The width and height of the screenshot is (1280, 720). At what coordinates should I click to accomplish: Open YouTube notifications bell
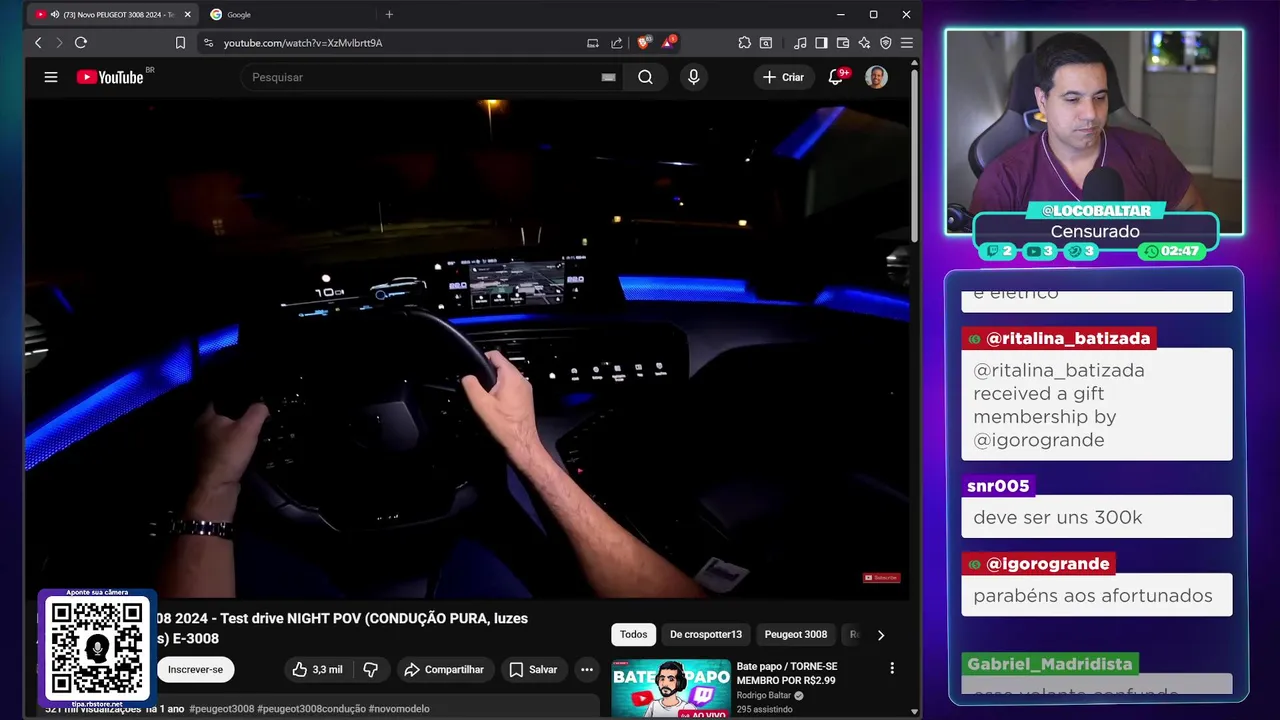[836, 77]
